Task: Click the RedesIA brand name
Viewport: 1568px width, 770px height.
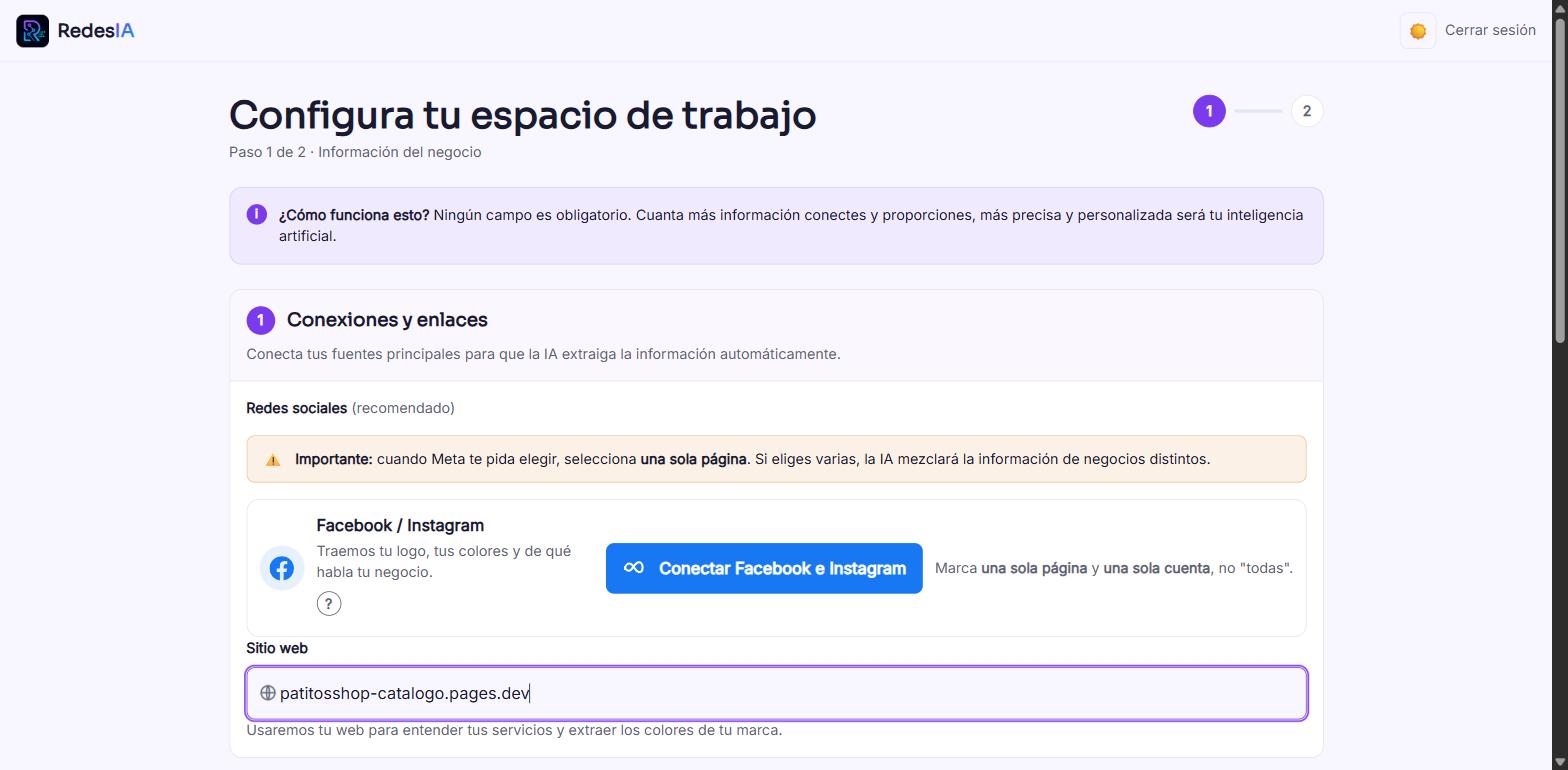Action: point(96,31)
